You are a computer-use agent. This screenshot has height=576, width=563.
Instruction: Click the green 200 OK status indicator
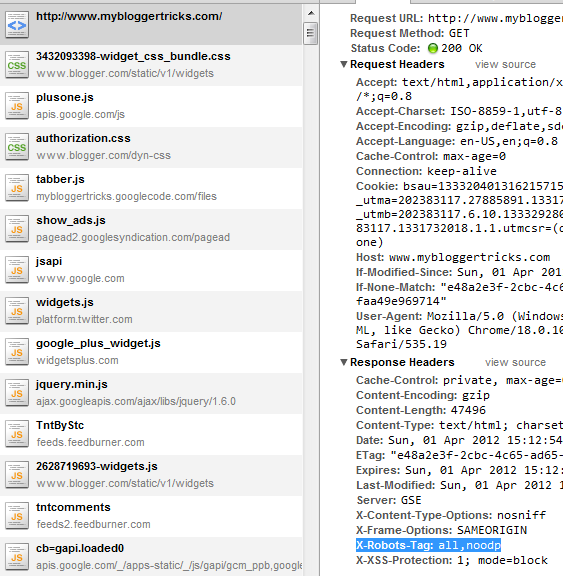433,48
